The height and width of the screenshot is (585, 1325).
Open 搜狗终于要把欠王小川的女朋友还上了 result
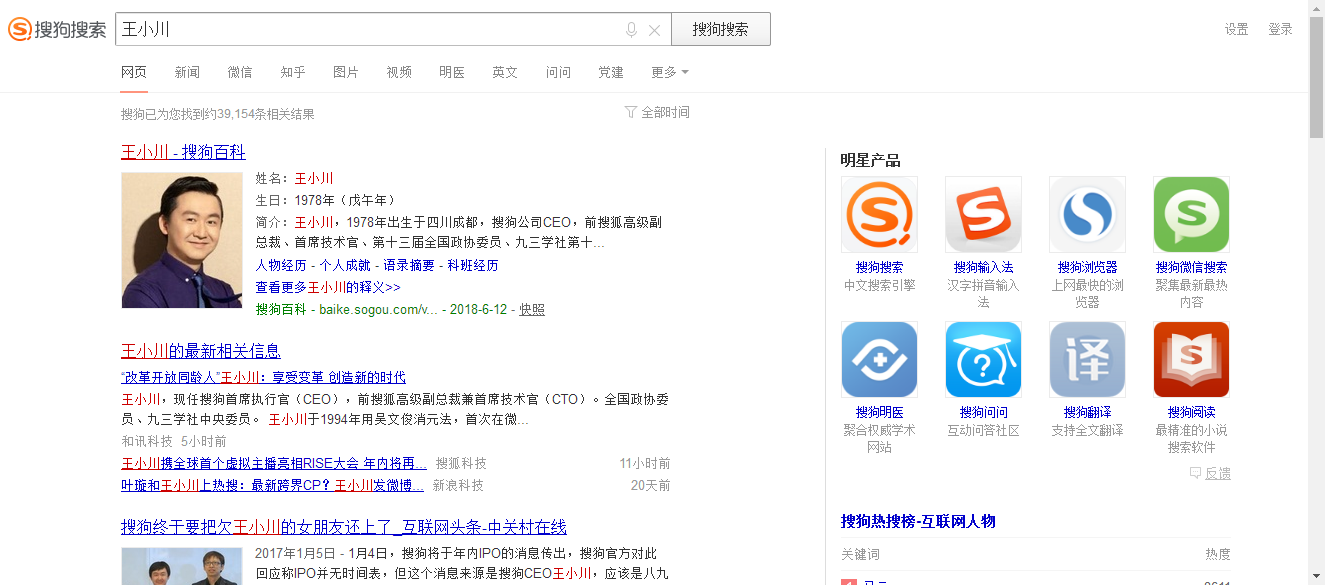(344, 527)
